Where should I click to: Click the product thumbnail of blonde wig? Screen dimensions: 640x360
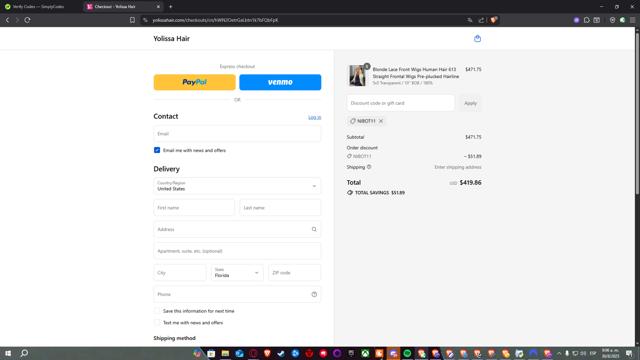(357, 76)
